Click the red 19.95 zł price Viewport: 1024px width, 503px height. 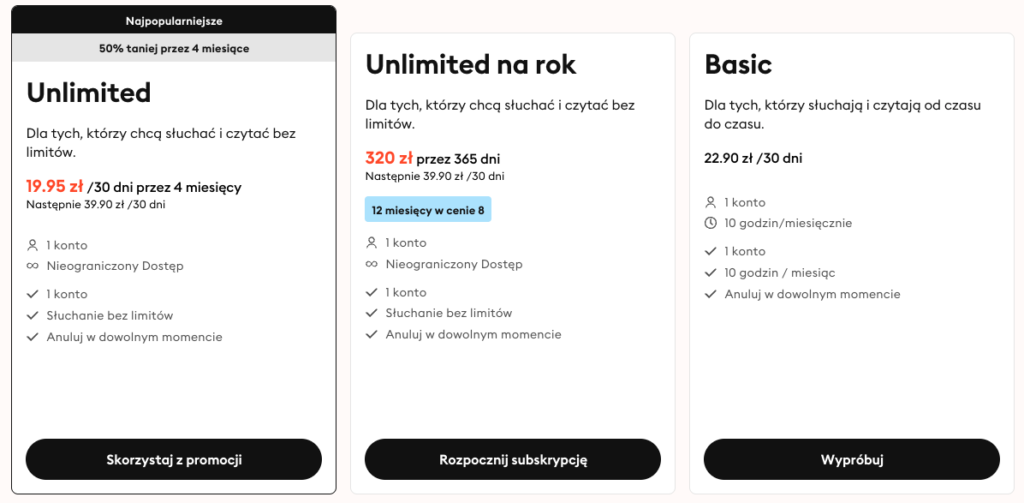[x=55, y=186]
